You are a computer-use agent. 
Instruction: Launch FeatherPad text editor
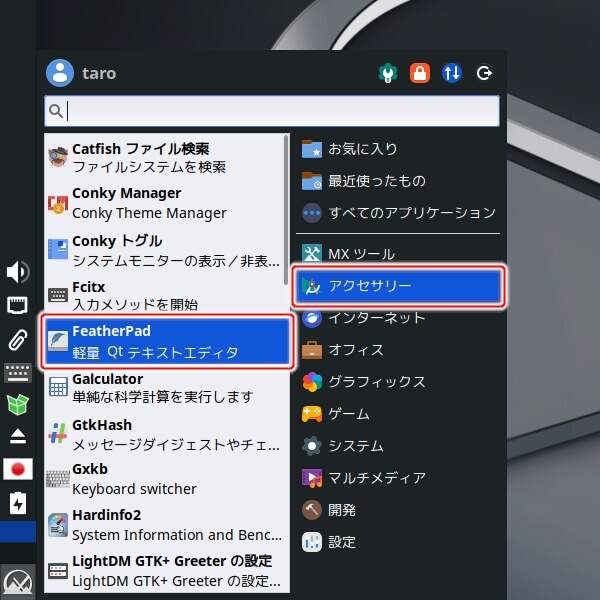click(166, 341)
